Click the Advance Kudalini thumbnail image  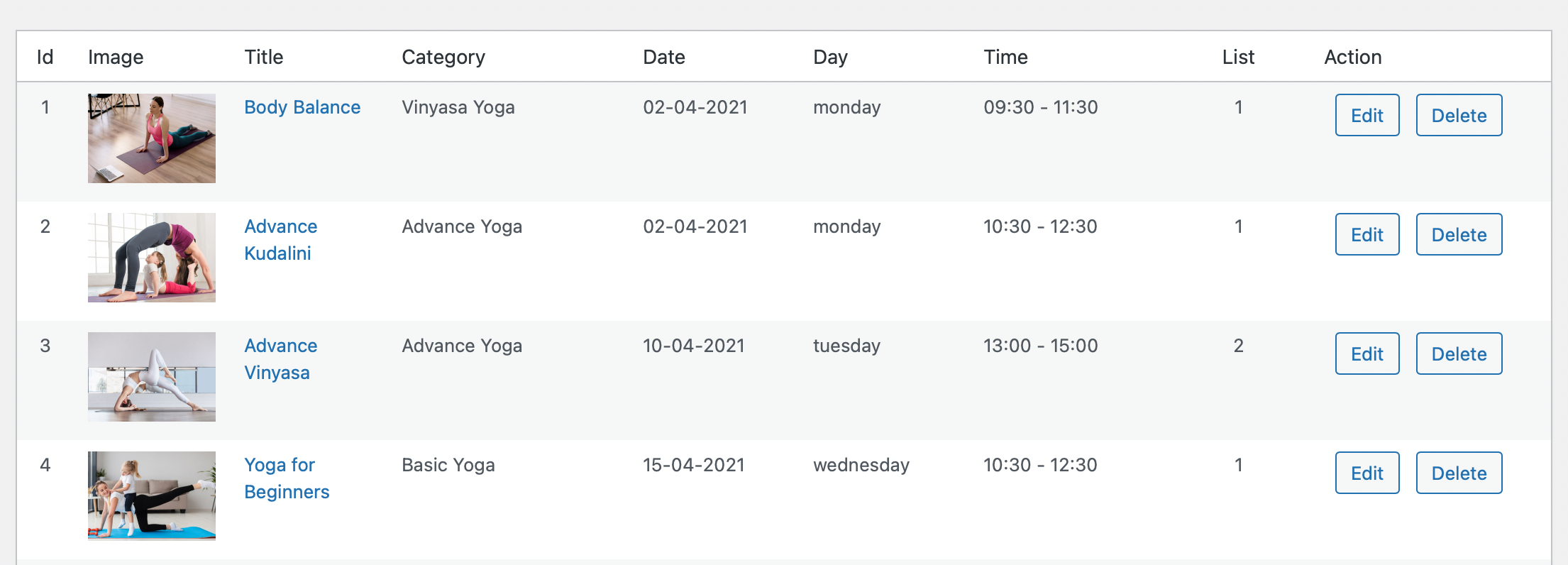click(152, 258)
